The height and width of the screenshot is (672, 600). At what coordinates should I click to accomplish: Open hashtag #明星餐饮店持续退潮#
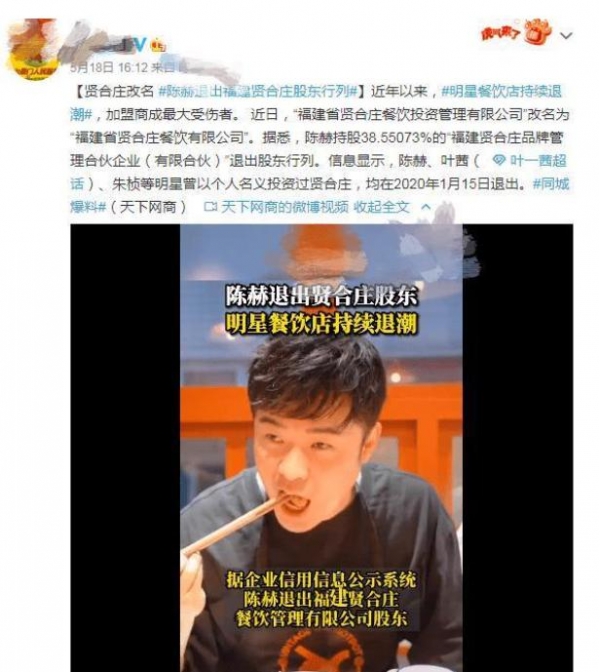[x=316, y=103]
